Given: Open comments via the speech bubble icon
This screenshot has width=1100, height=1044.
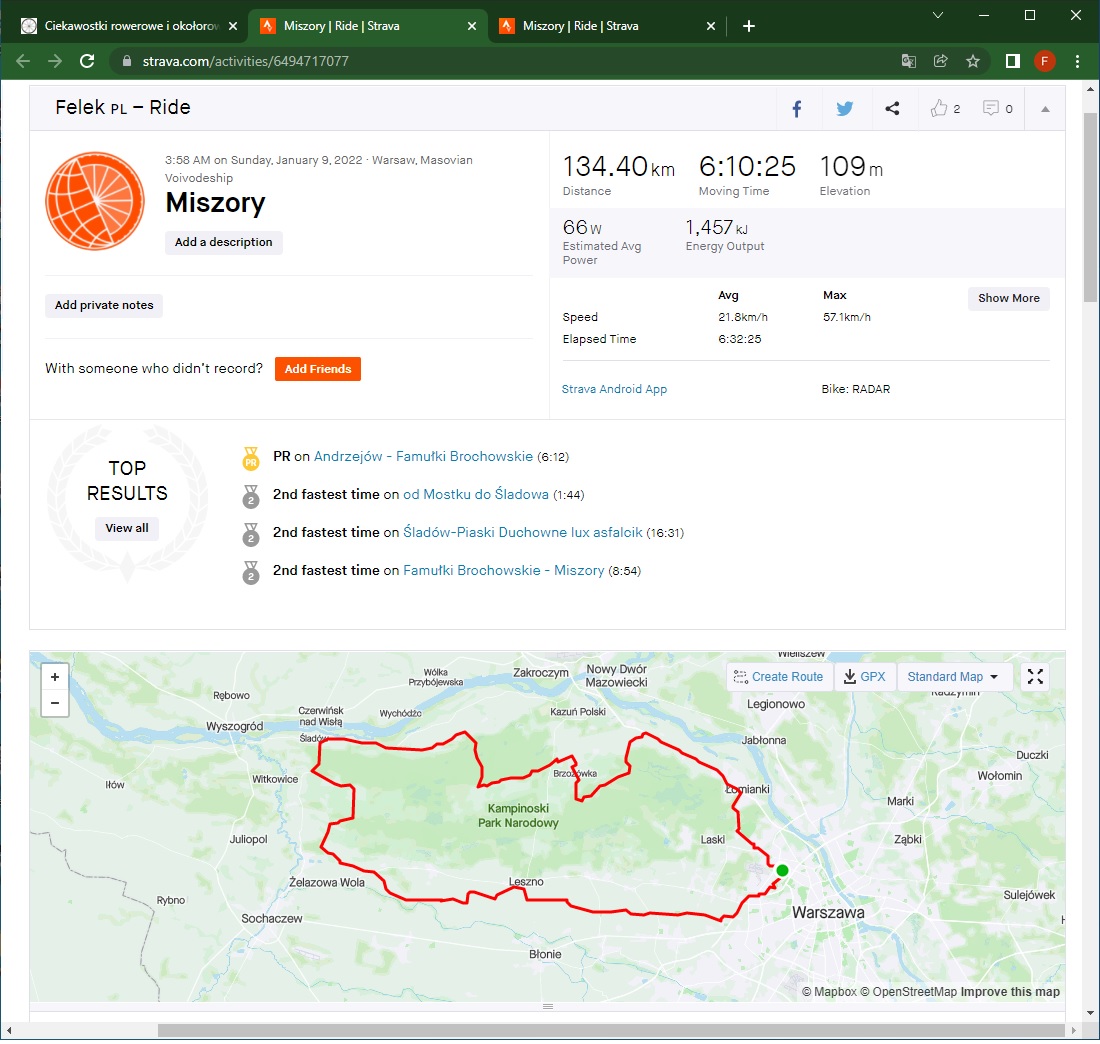Looking at the screenshot, I should click(991, 108).
